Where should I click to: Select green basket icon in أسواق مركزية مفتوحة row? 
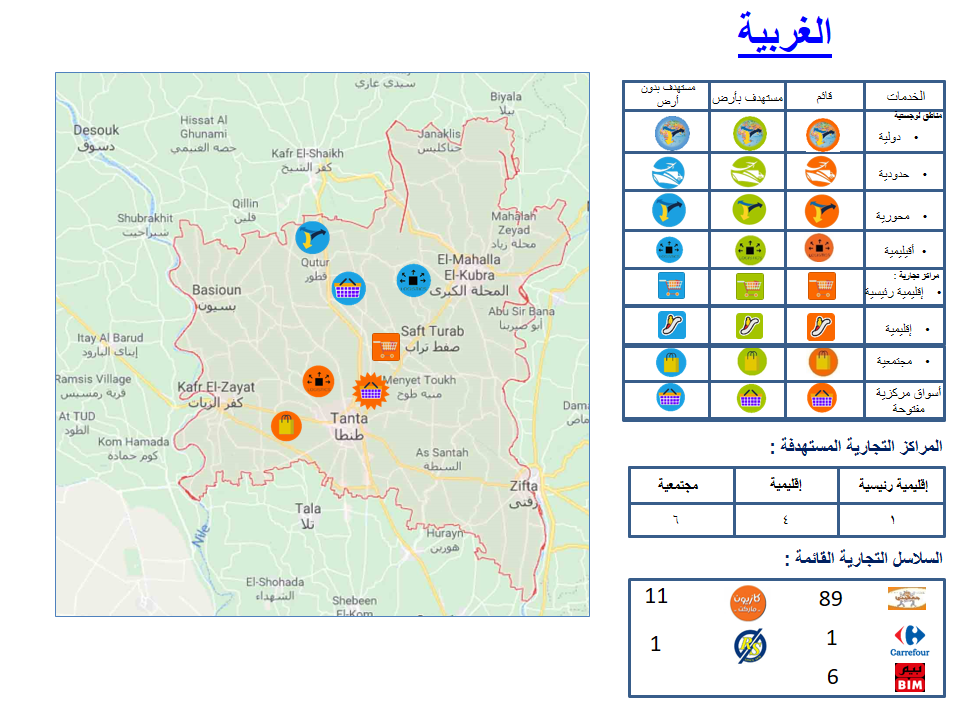[x=751, y=399]
